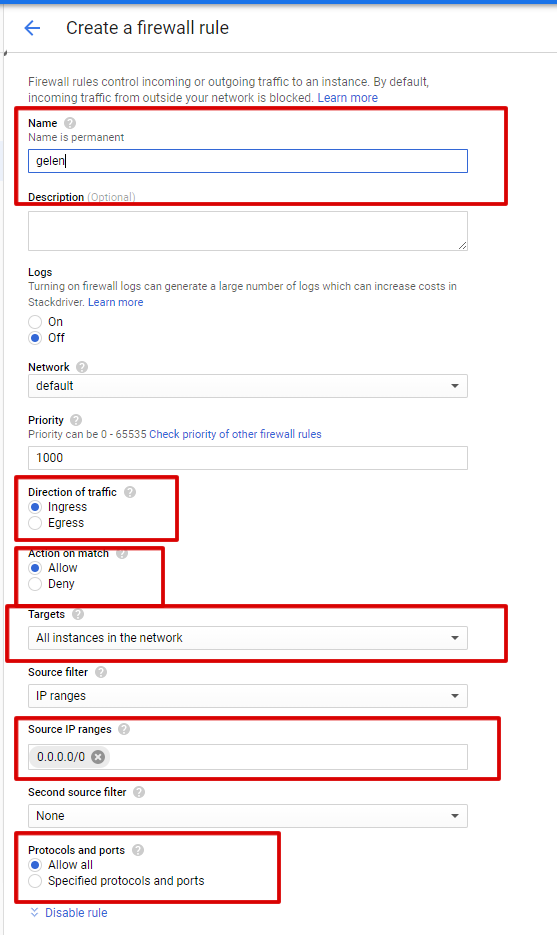The width and height of the screenshot is (557, 935).
Task: Turn firewall Logs On
Action: pyautogui.click(x=35, y=322)
